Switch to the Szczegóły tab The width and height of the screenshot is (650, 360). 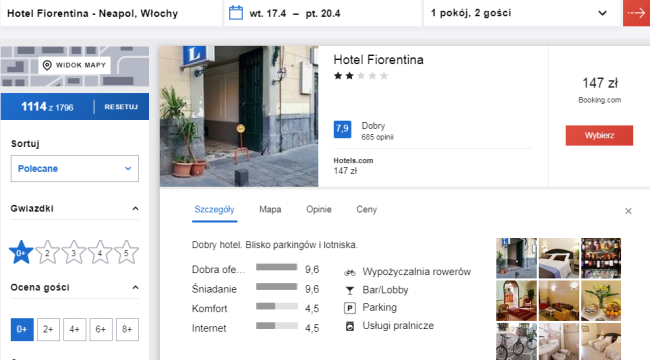click(x=214, y=210)
